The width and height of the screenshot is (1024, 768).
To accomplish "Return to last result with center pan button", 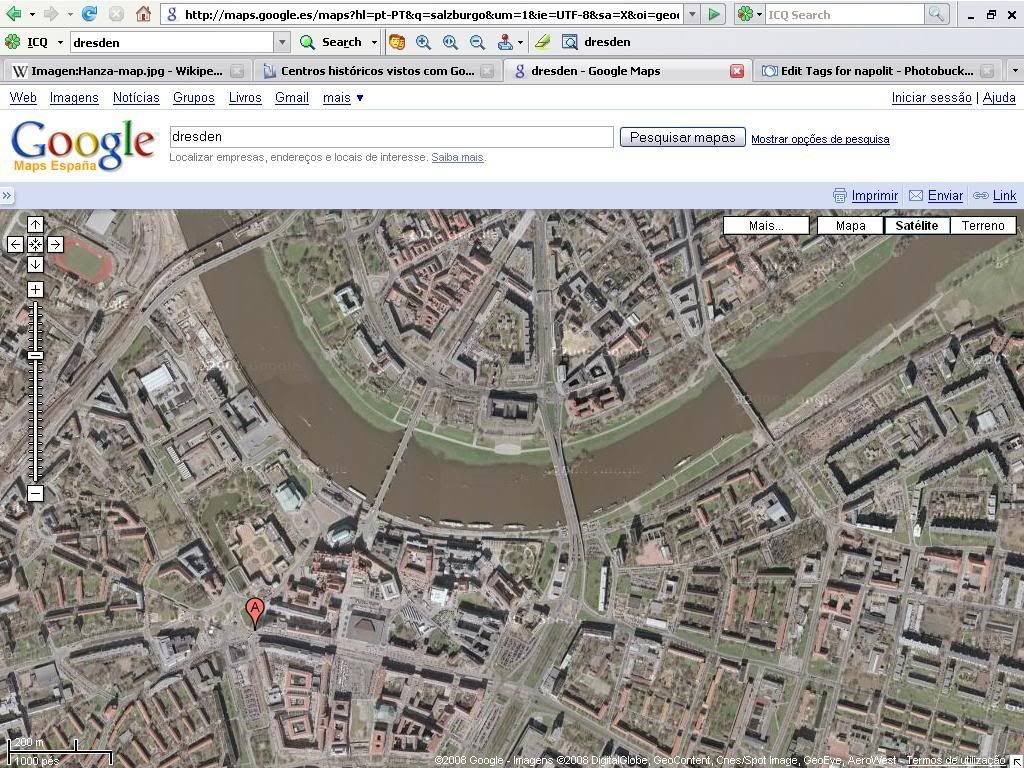I will click(35, 244).
